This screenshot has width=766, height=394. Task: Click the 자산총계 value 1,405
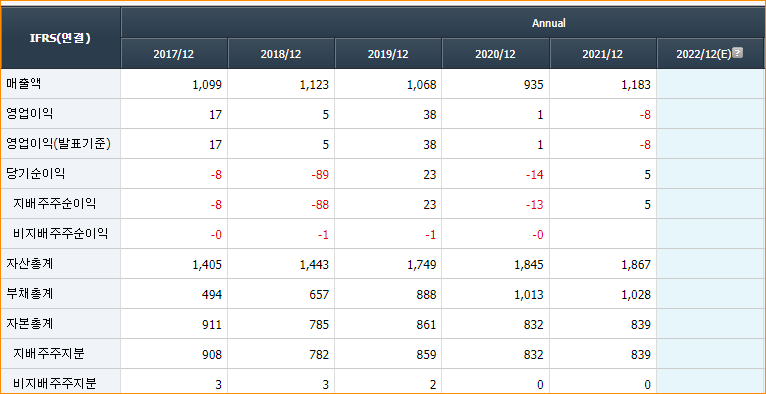(x=208, y=265)
